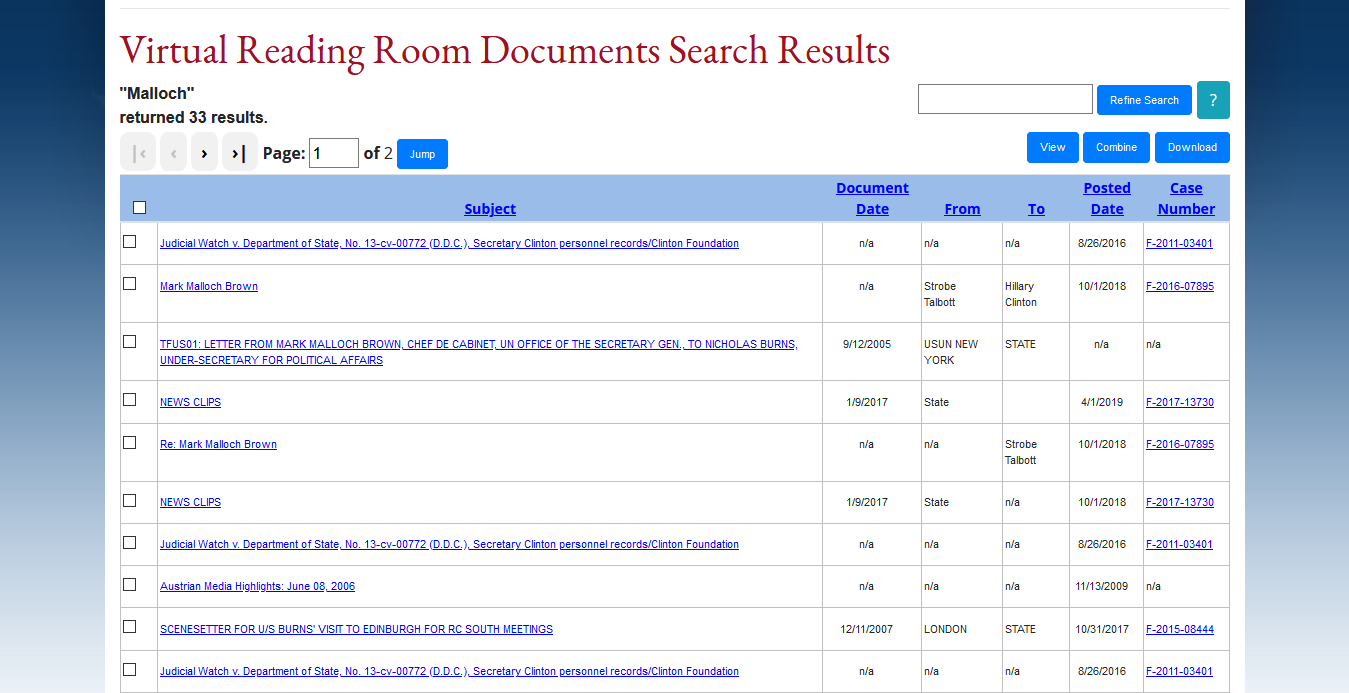1349x693 pixels.
Task: Focus the refine search text field
Action: coord(1005,99)
